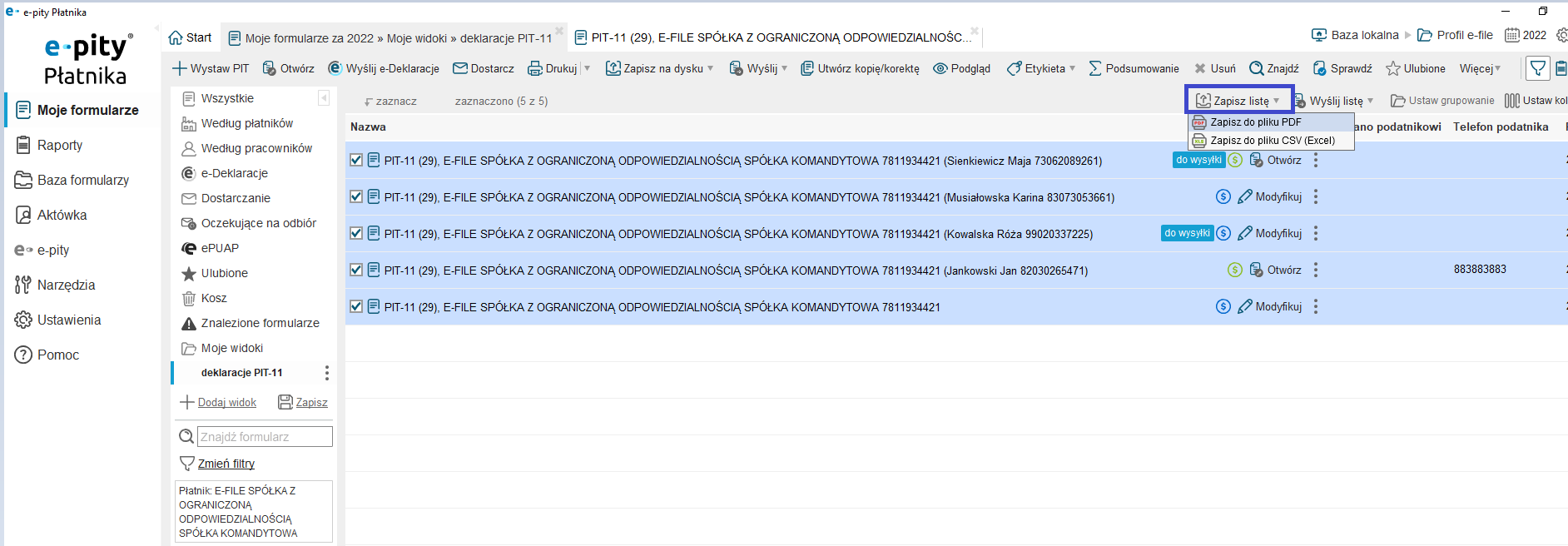Open Aktówka section
Image resolution: width=1568 pixels, height=546 pixels.
[51, 215]
